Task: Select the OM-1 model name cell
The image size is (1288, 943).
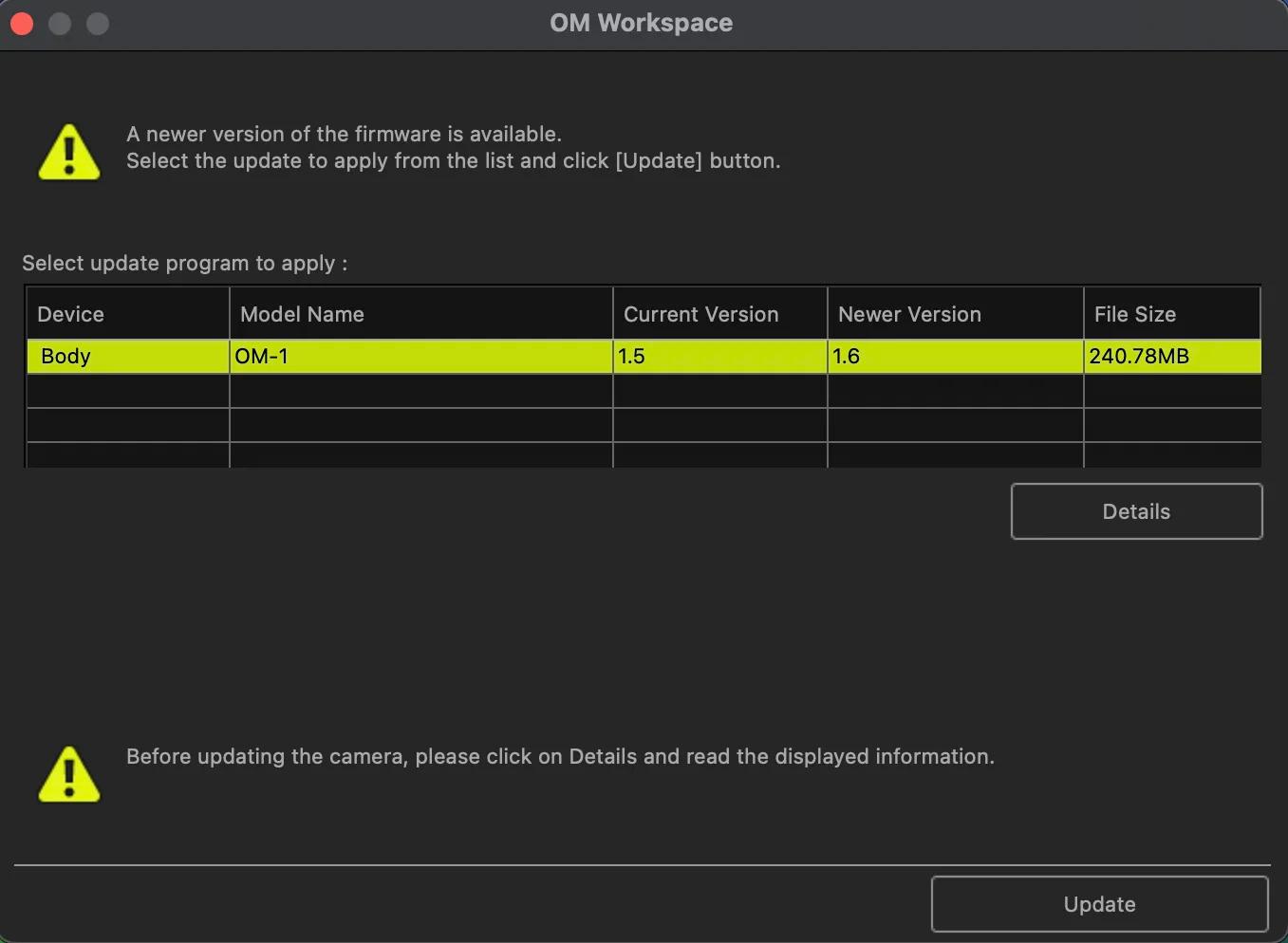Action: tap(421, 357)
